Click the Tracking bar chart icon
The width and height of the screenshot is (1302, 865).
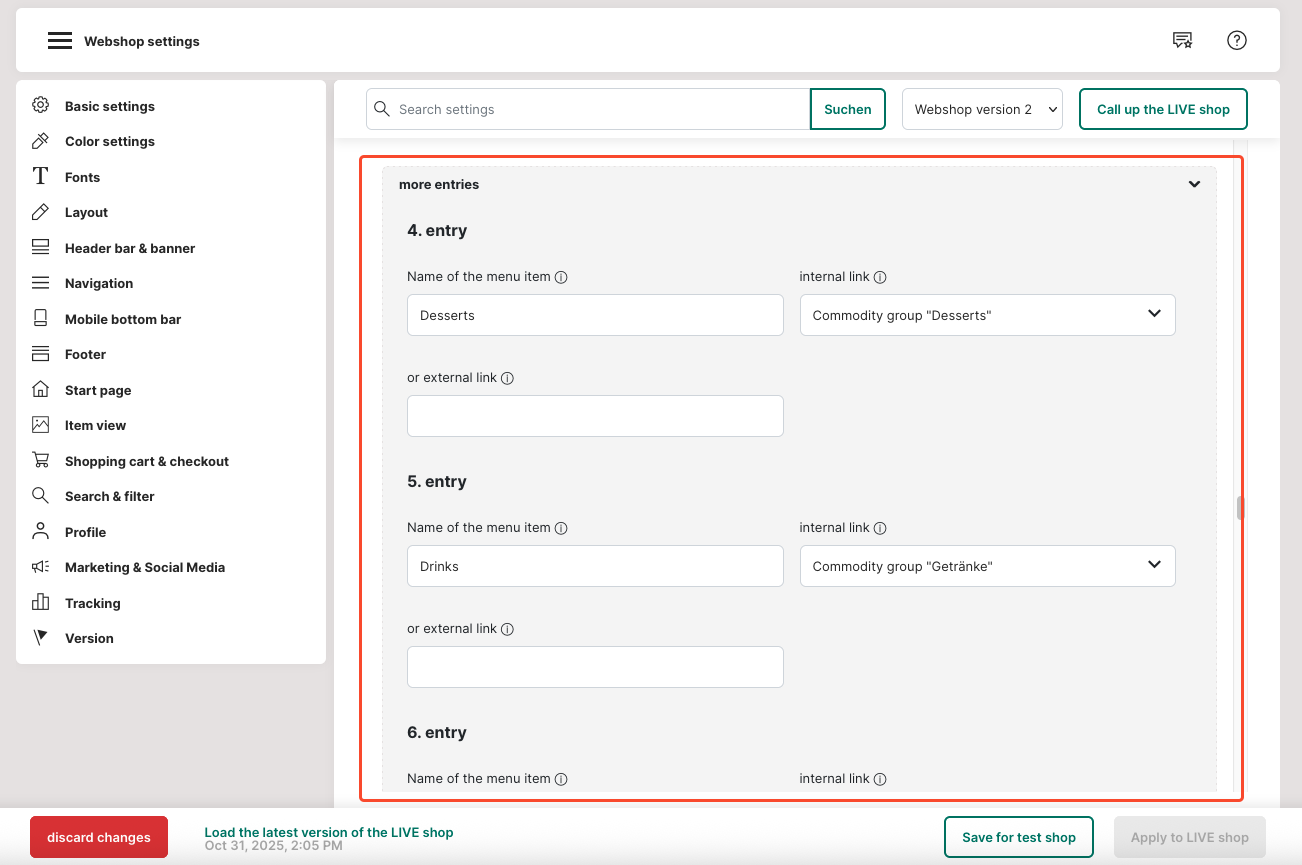40,603
